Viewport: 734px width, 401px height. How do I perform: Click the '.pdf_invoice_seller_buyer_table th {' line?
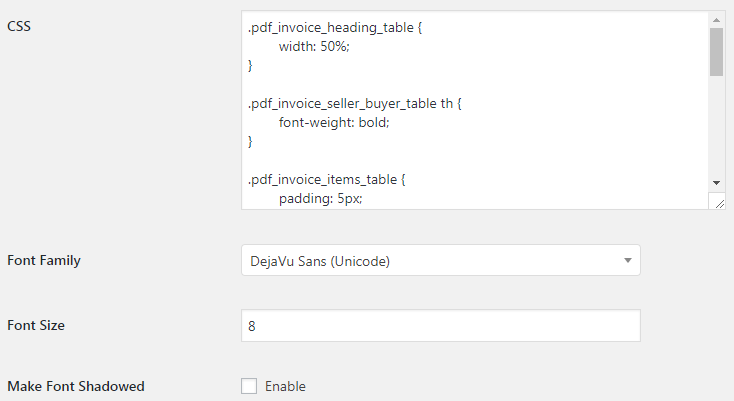click(355, 103)
